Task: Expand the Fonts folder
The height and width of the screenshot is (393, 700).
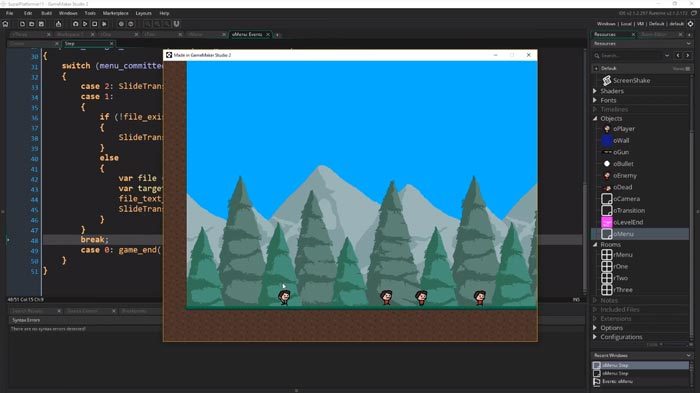Action: (595, 100)
